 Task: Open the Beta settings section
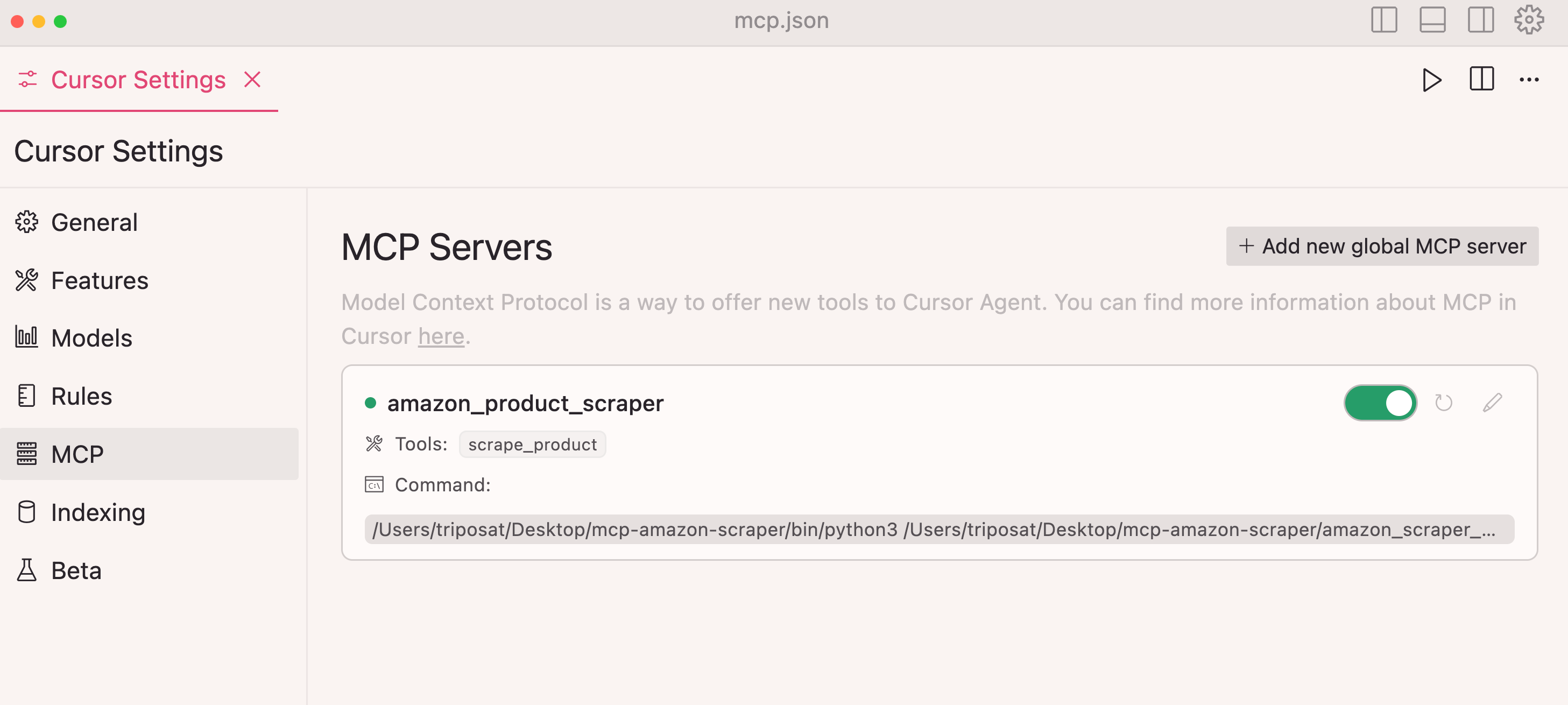point(149,570)
